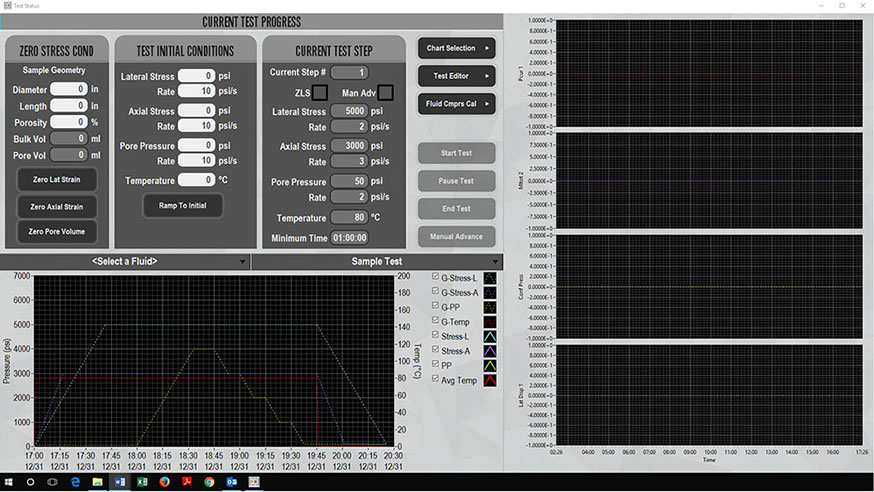Open the Test Editor menu

(x=457, y=76)
